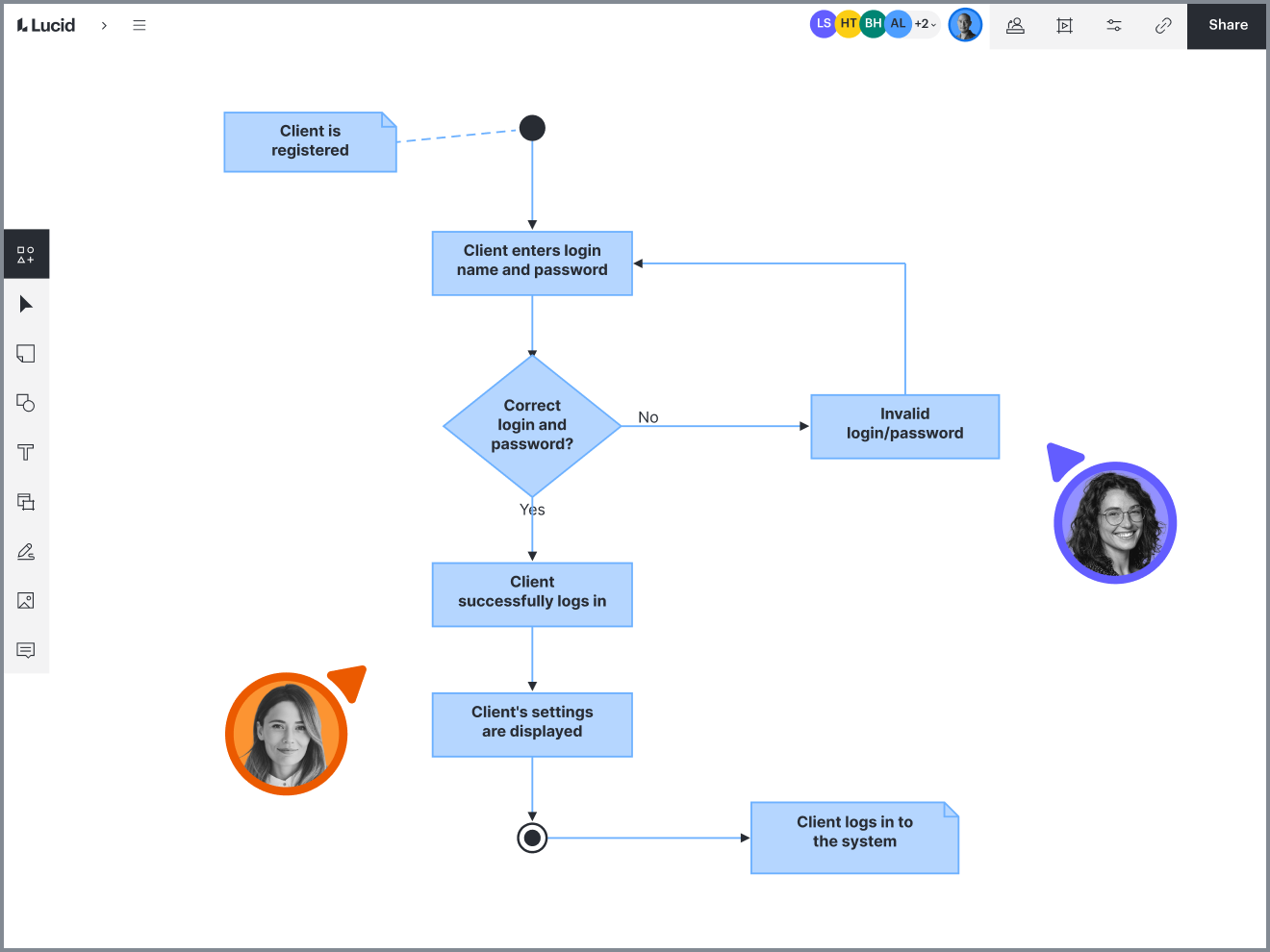Copy link using the chain icon
Viewport: 1270px width, 952px height.
pyautogui.click(x=1163, y=26)
